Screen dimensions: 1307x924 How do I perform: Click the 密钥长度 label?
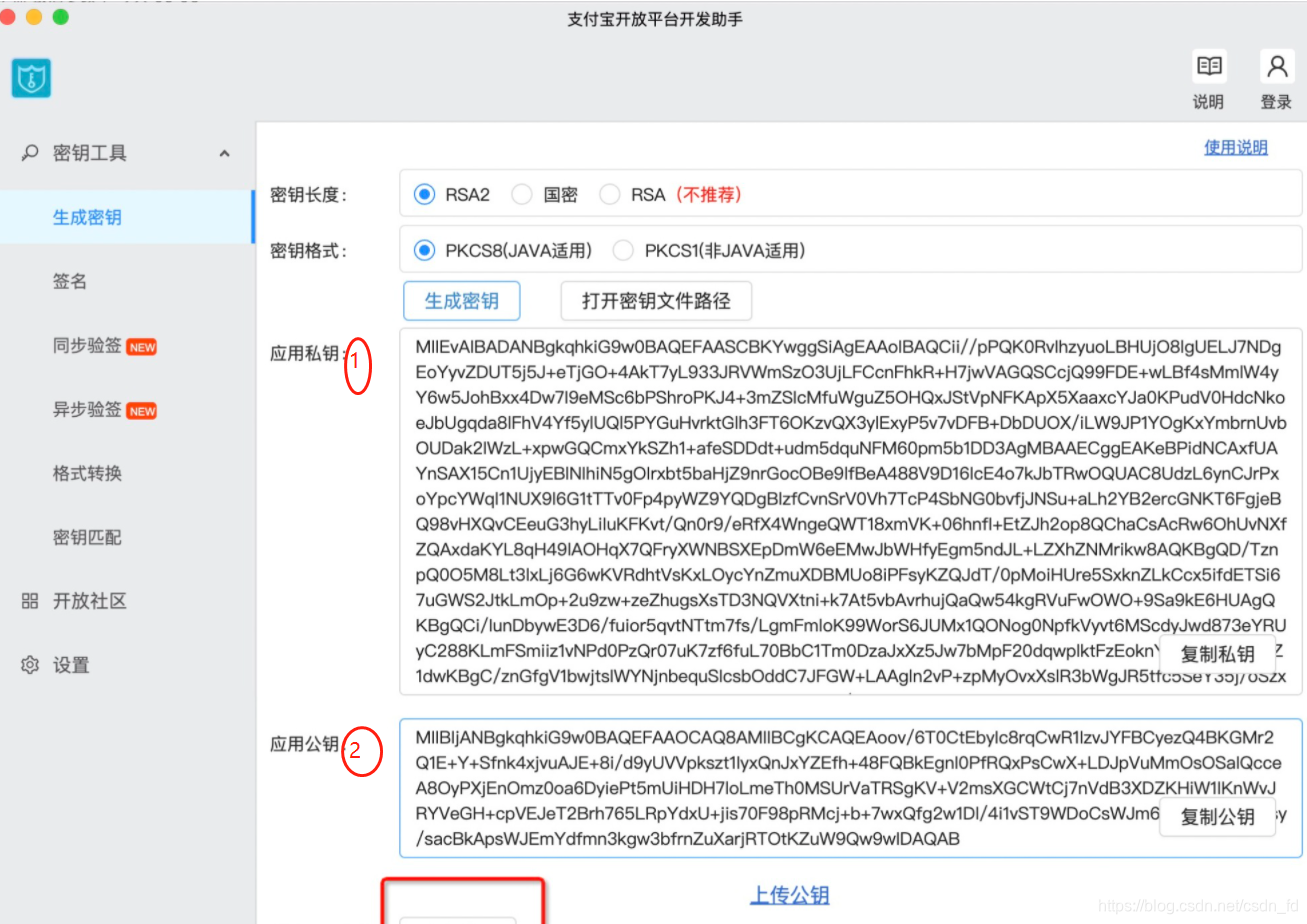tap(308, 195)
